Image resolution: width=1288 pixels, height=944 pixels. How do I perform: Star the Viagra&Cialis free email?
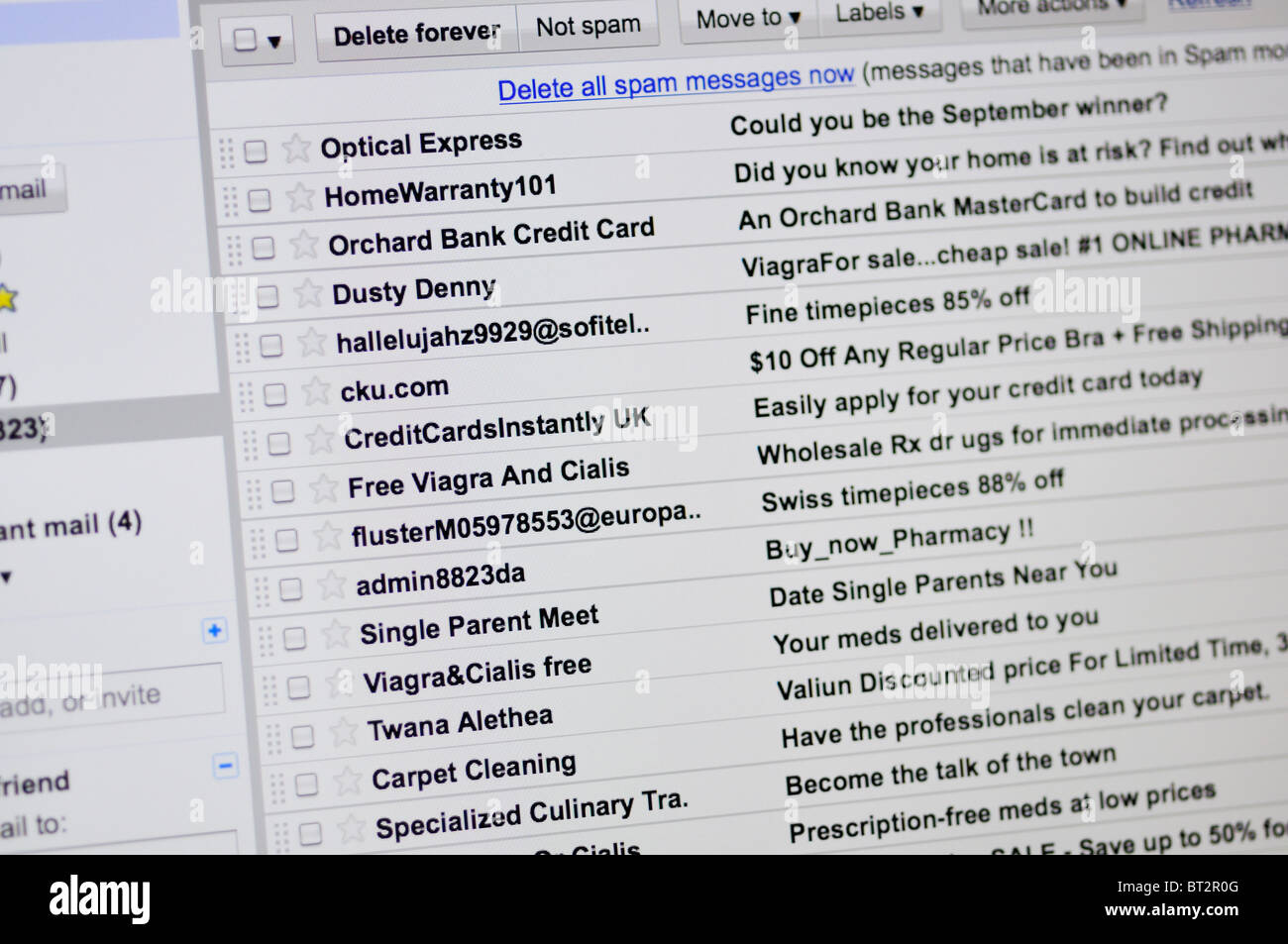pyautogui.click(x=339, y=682)
